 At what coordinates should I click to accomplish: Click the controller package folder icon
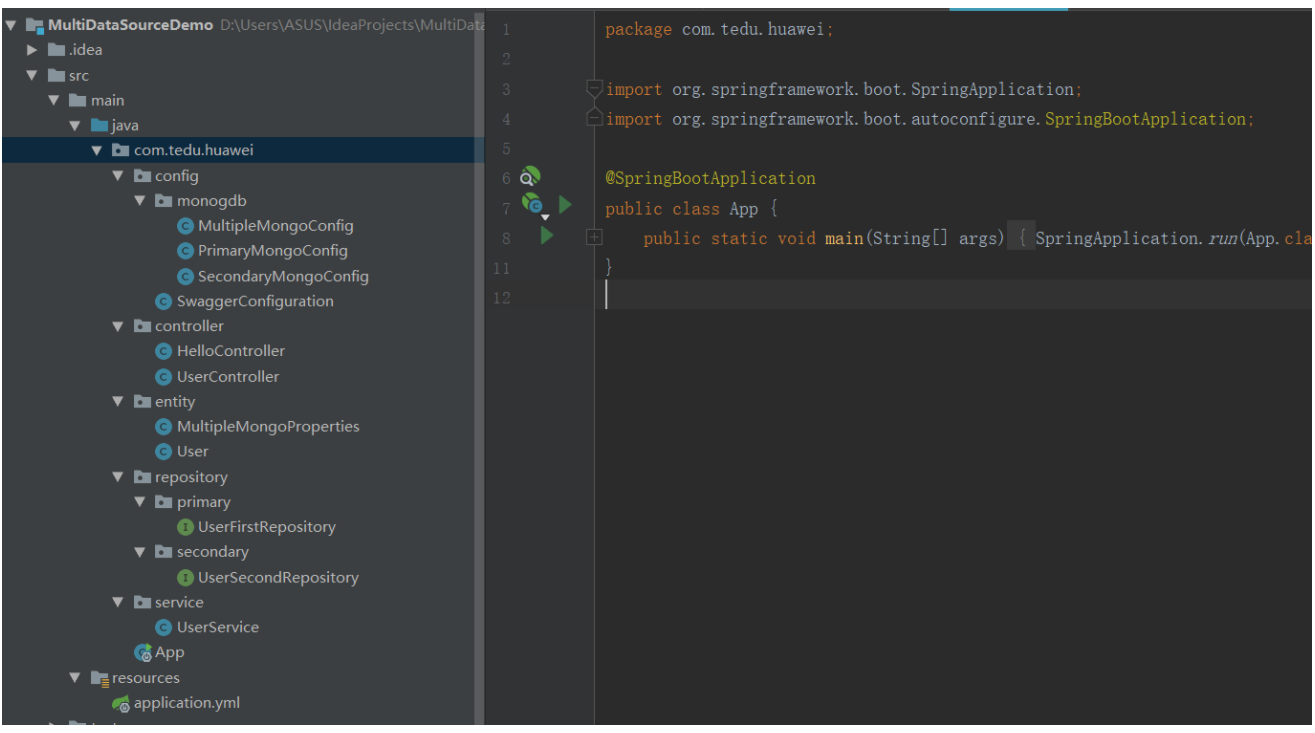(143, 326)
